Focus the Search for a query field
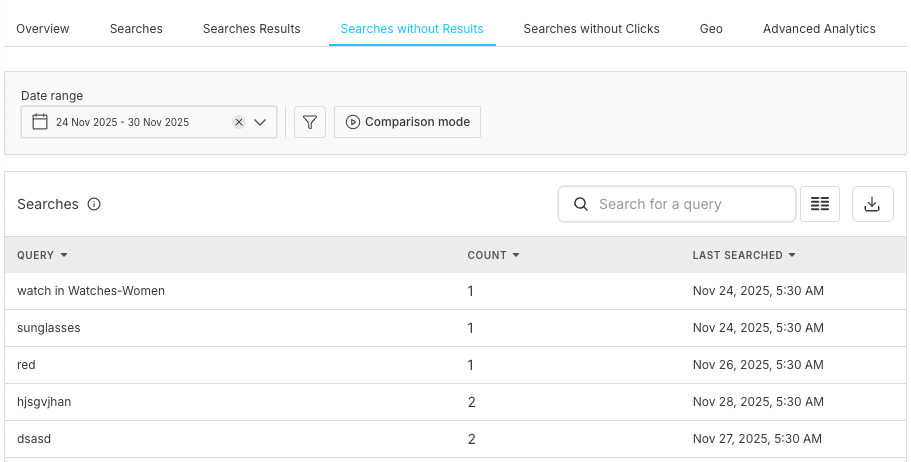This screenshot has width=911, height=462. [x=690, y=204]
